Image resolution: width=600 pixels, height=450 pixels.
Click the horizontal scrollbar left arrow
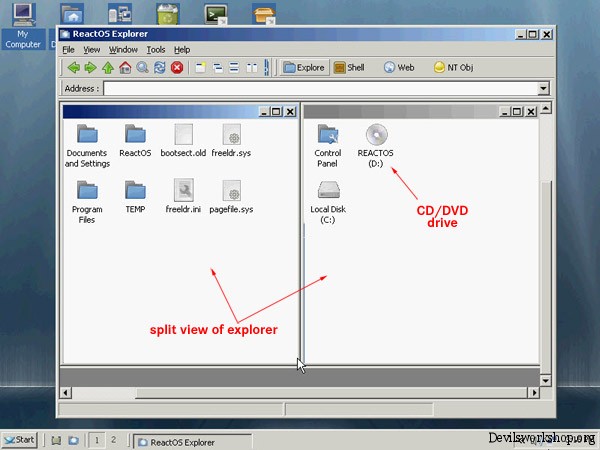tap(65, 393)
